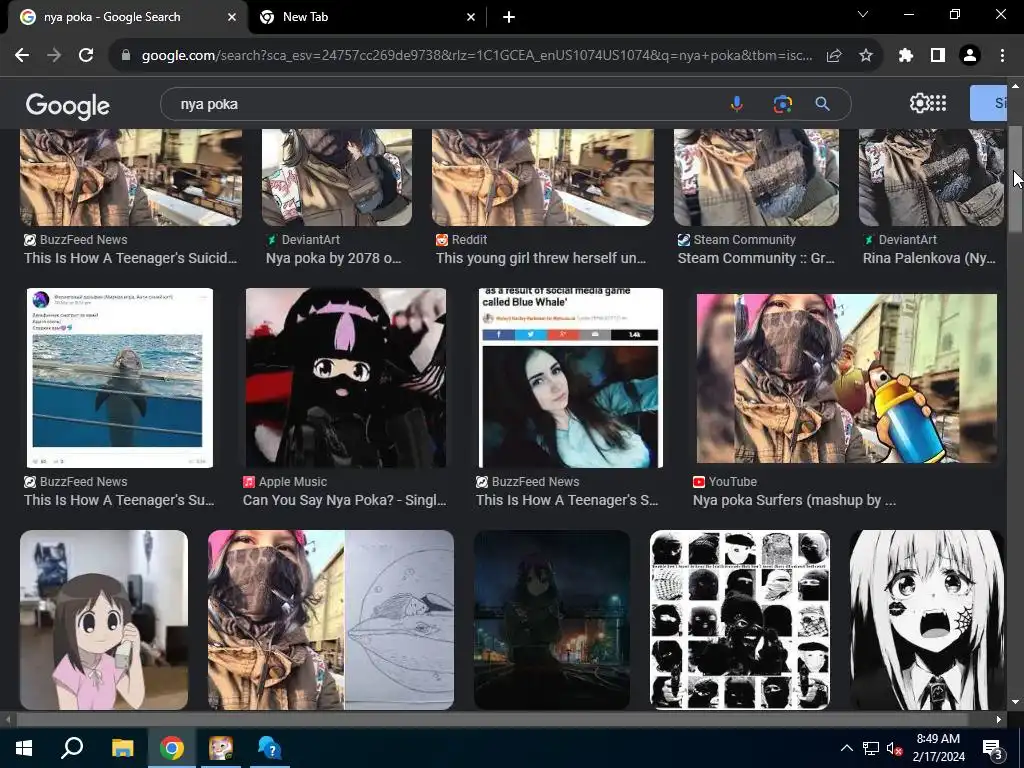
Task: Open black-and-white masks grid thumbnail
Action: (740, 620)
